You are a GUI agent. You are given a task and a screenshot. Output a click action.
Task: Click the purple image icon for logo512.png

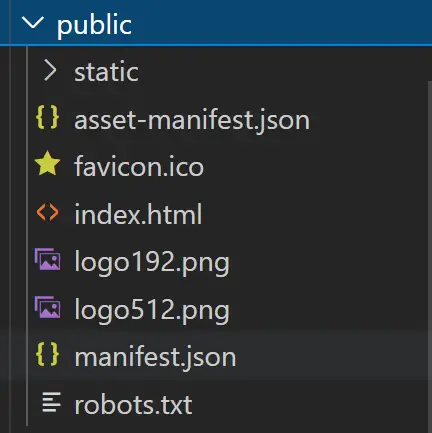tap(47, 307)
